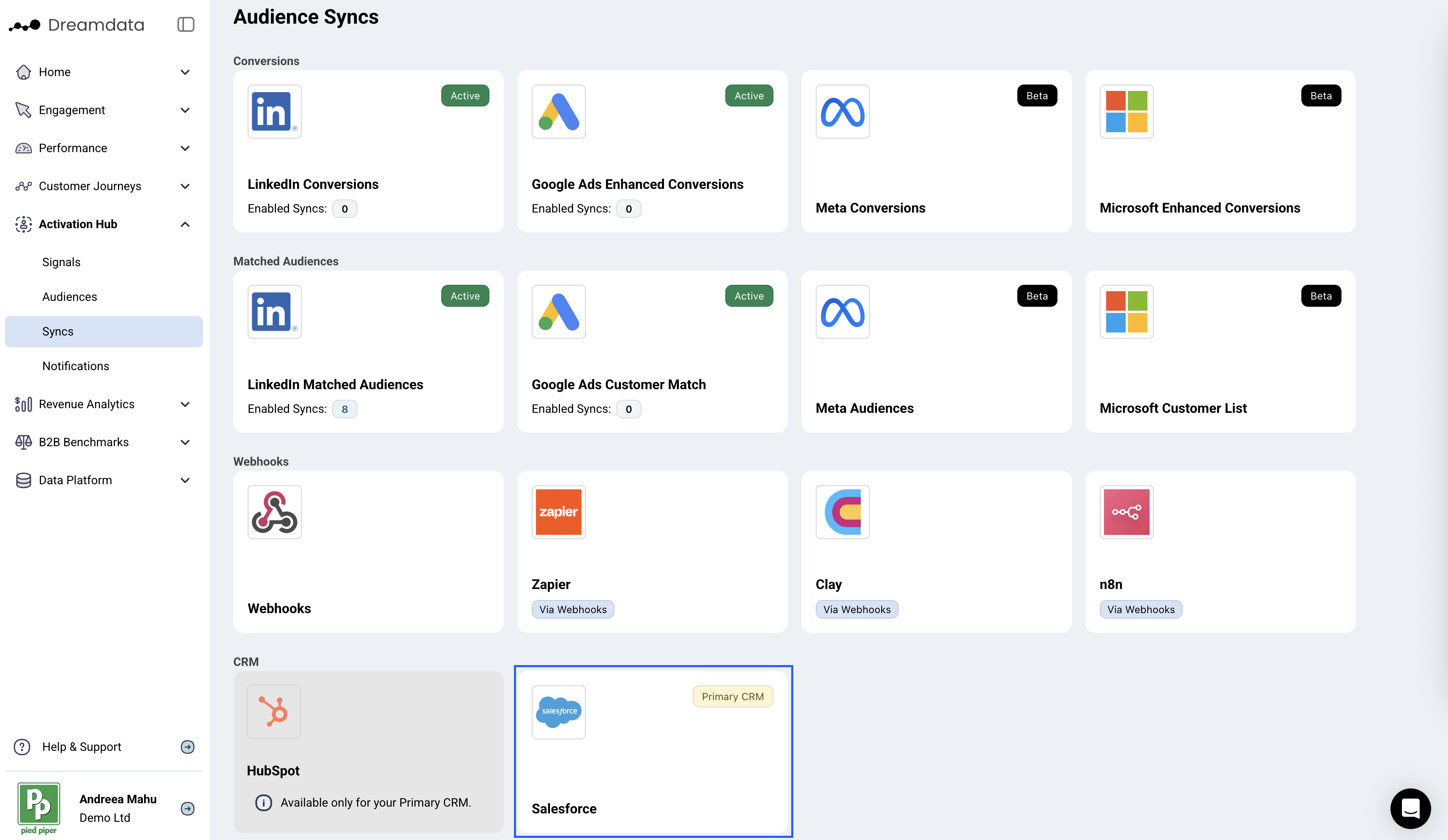Screen dimensions: 1448x840
Task: Click the info icon on HubSpot card
Action: tap(263, 803)
